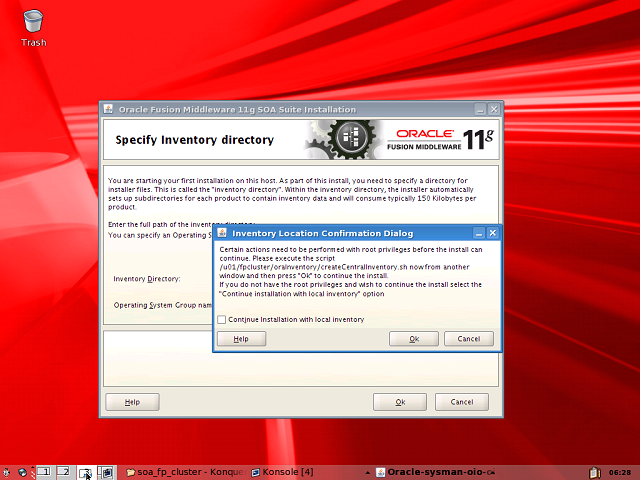640x480 pixels.
Task: Switch to virtual desktop 2 in the pager
Action: point(65,472)
